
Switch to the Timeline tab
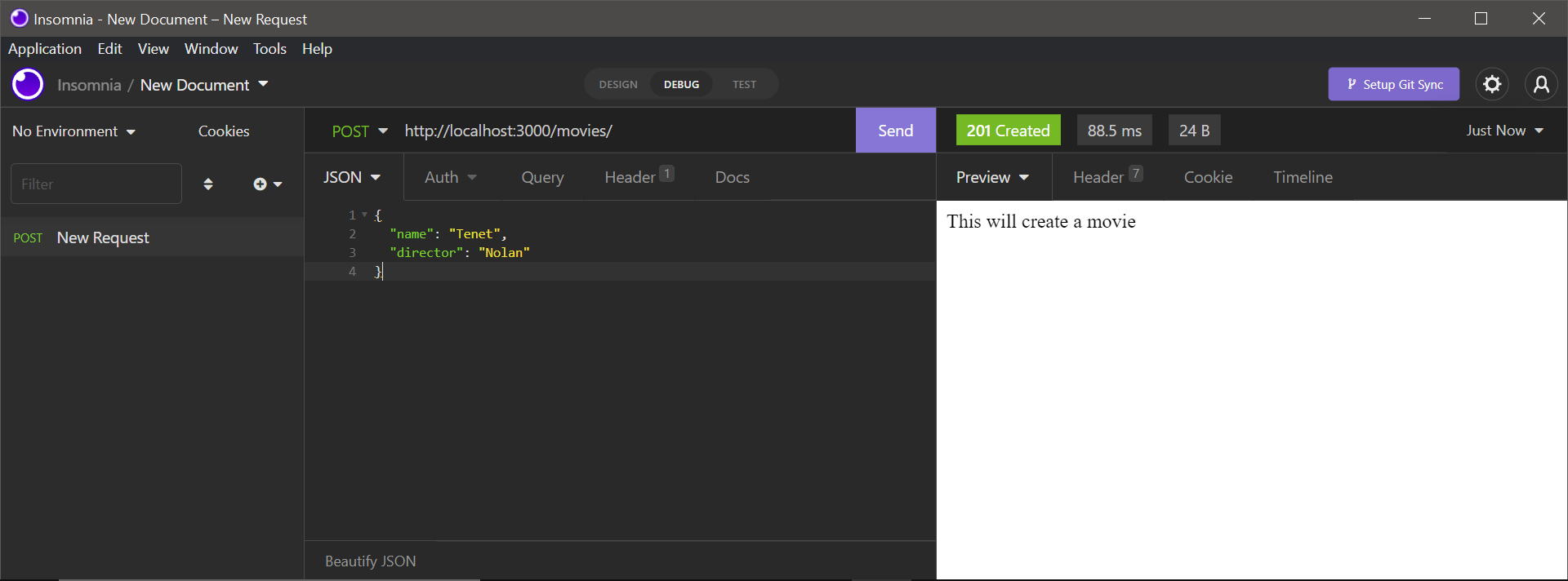coord(1303,177)
